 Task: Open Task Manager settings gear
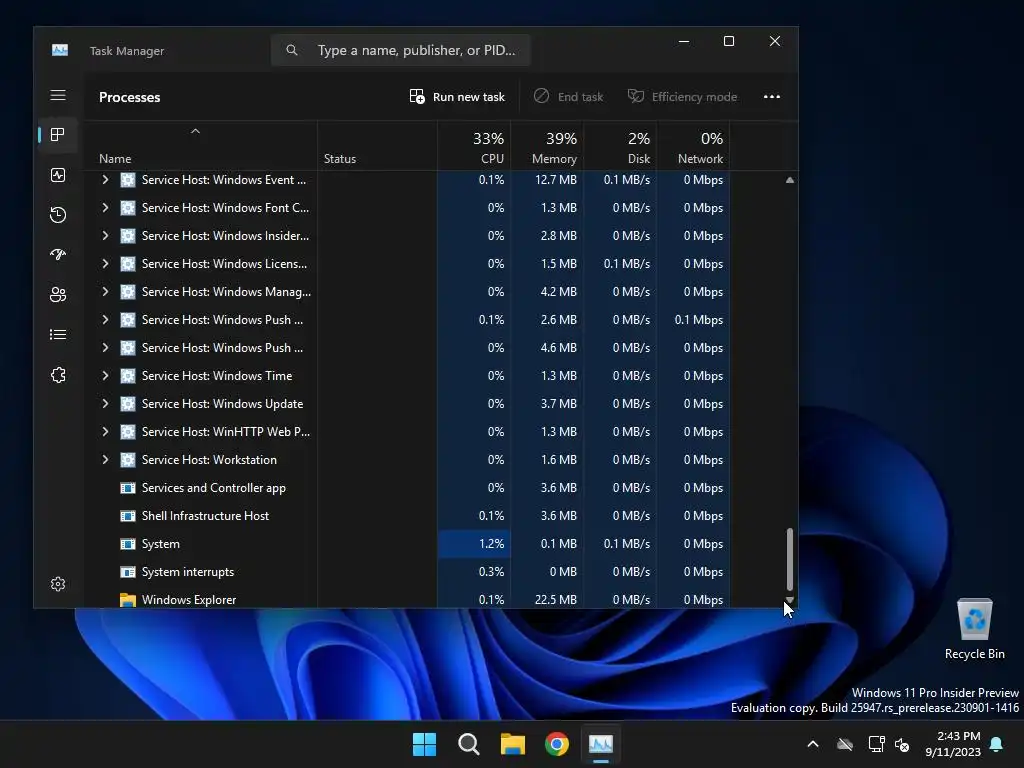point(58,584)
